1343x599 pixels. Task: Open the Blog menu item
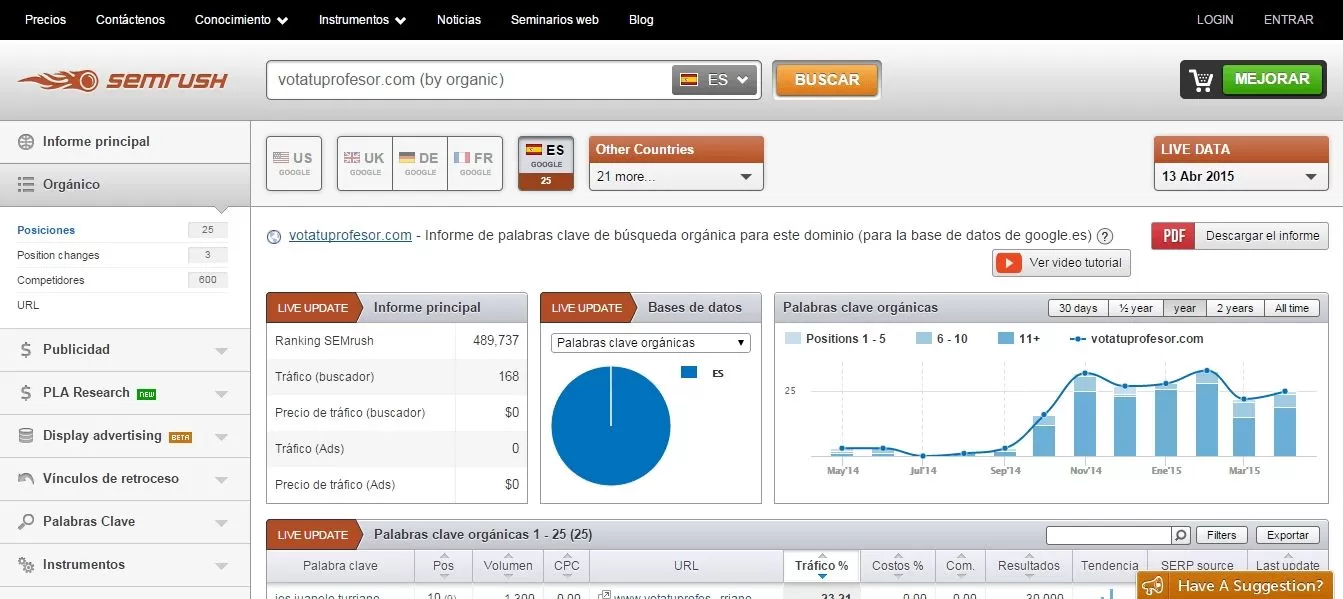641,20
